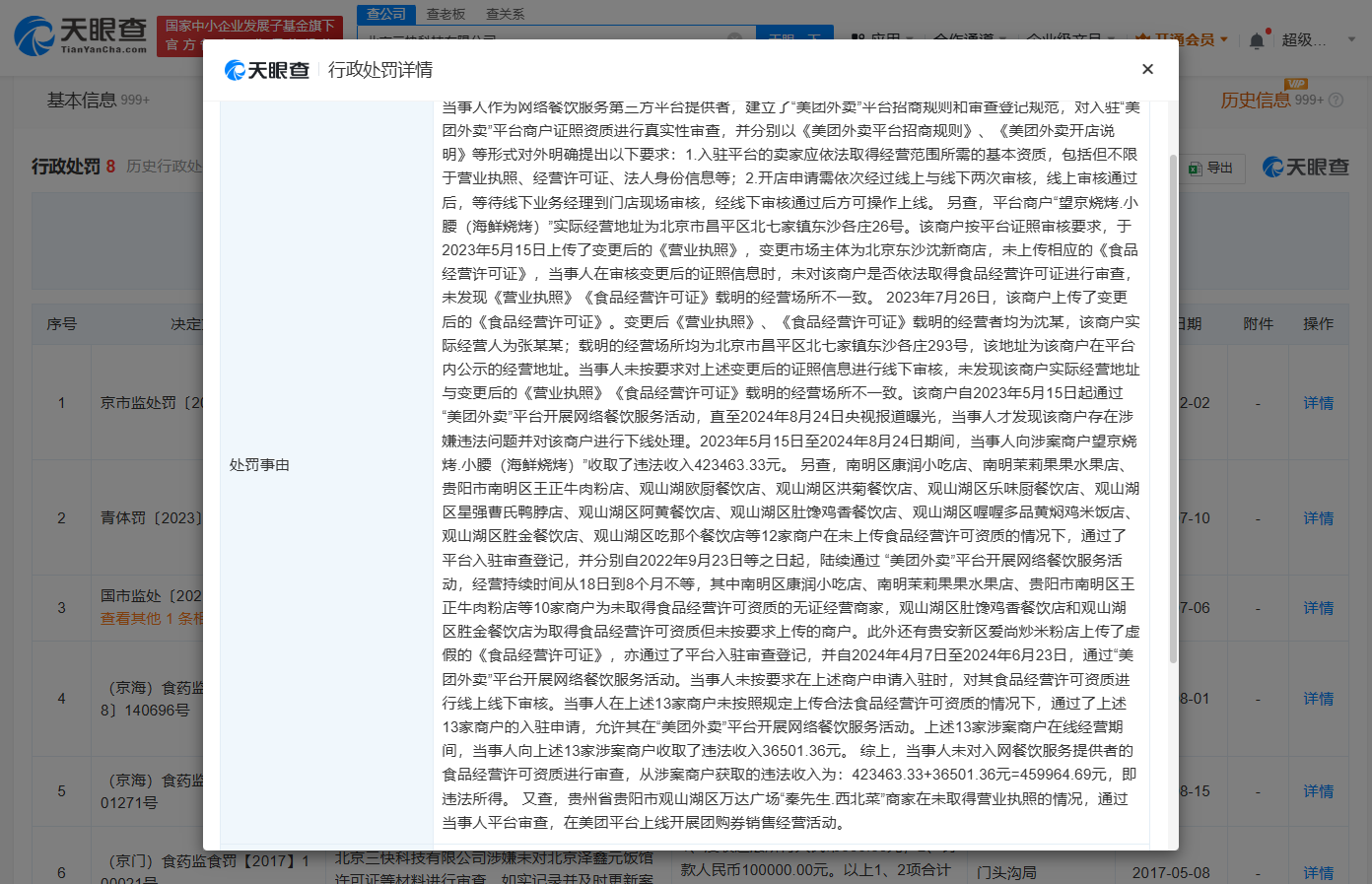This screenshot has width=1372, height=884.
Task: Open the 基本信息 section tab
Action: (x=82, y=101)
